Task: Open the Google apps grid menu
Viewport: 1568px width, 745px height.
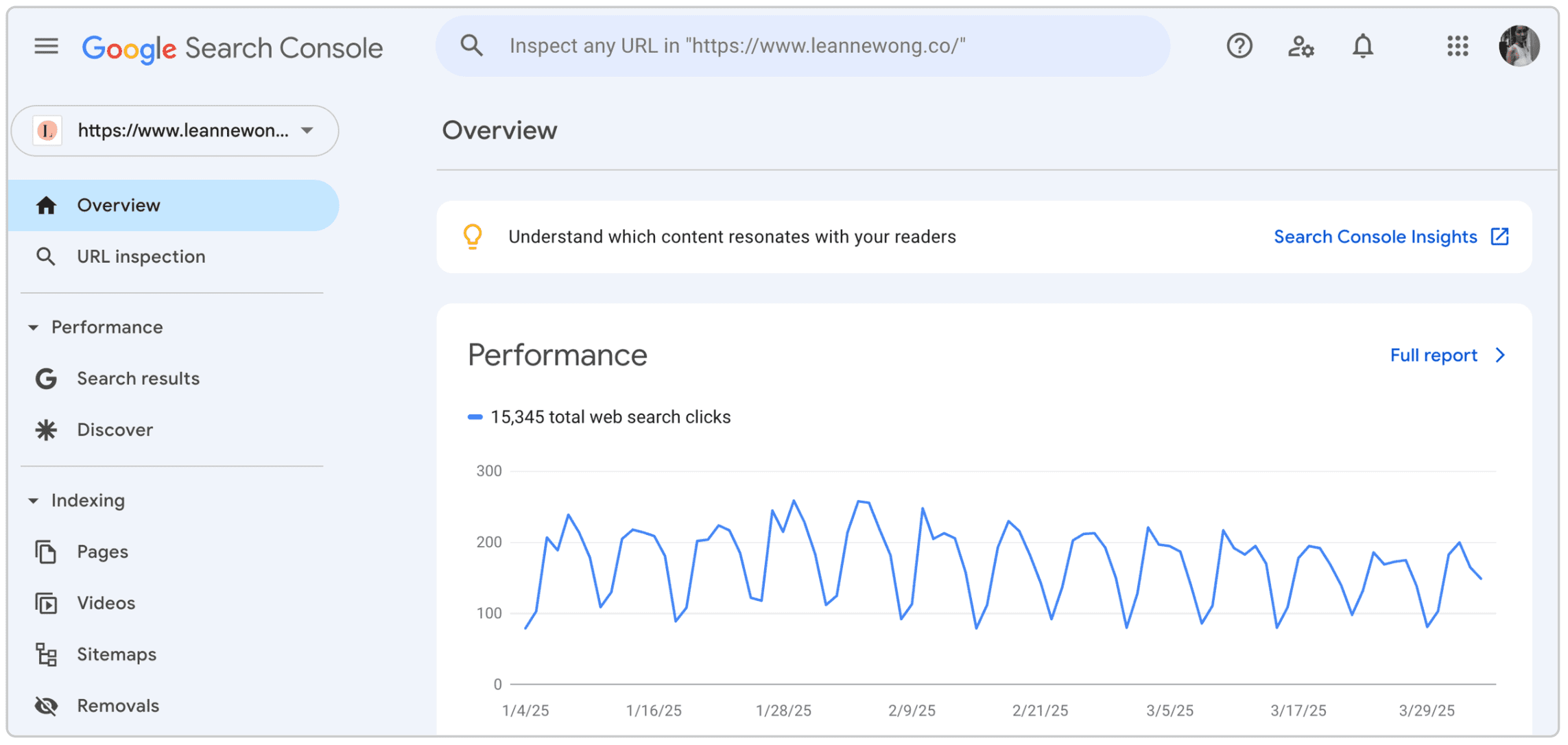Action: click(x=1457, y=46)
